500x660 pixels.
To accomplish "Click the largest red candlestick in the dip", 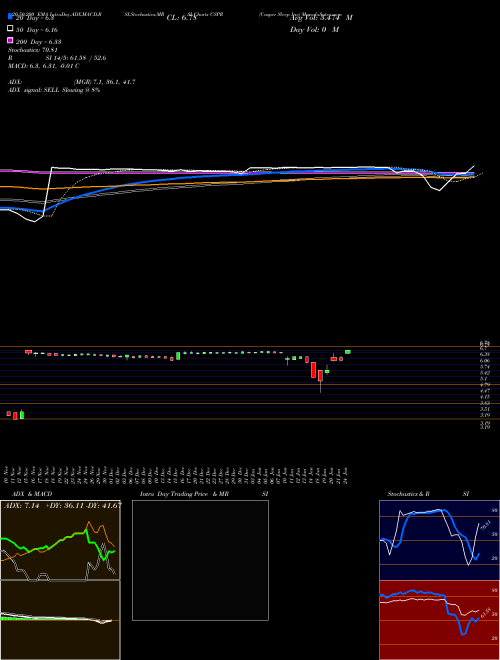I will [314, 370].
